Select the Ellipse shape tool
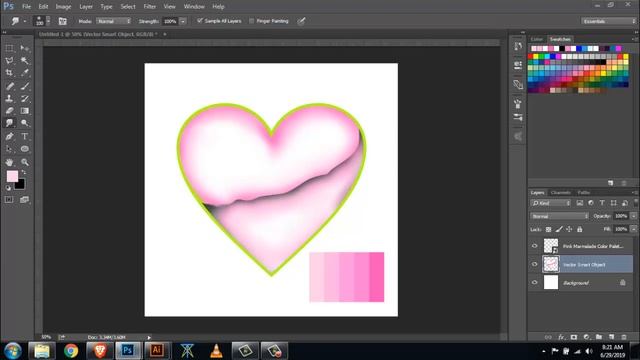Viewport: 640px width, 360px height. [25, 149]
